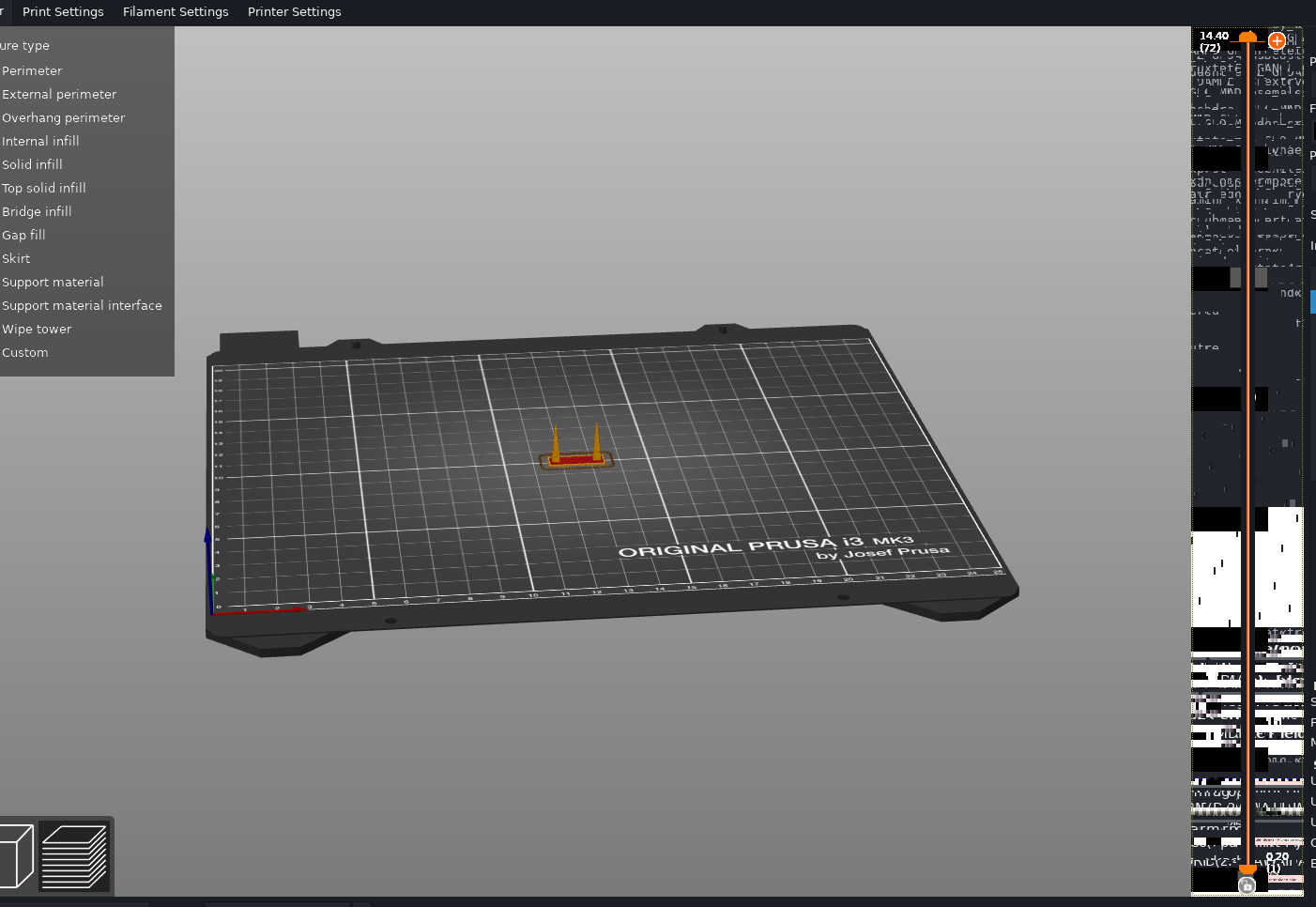Toggle Support material interface in the legend

pos(82,306)
